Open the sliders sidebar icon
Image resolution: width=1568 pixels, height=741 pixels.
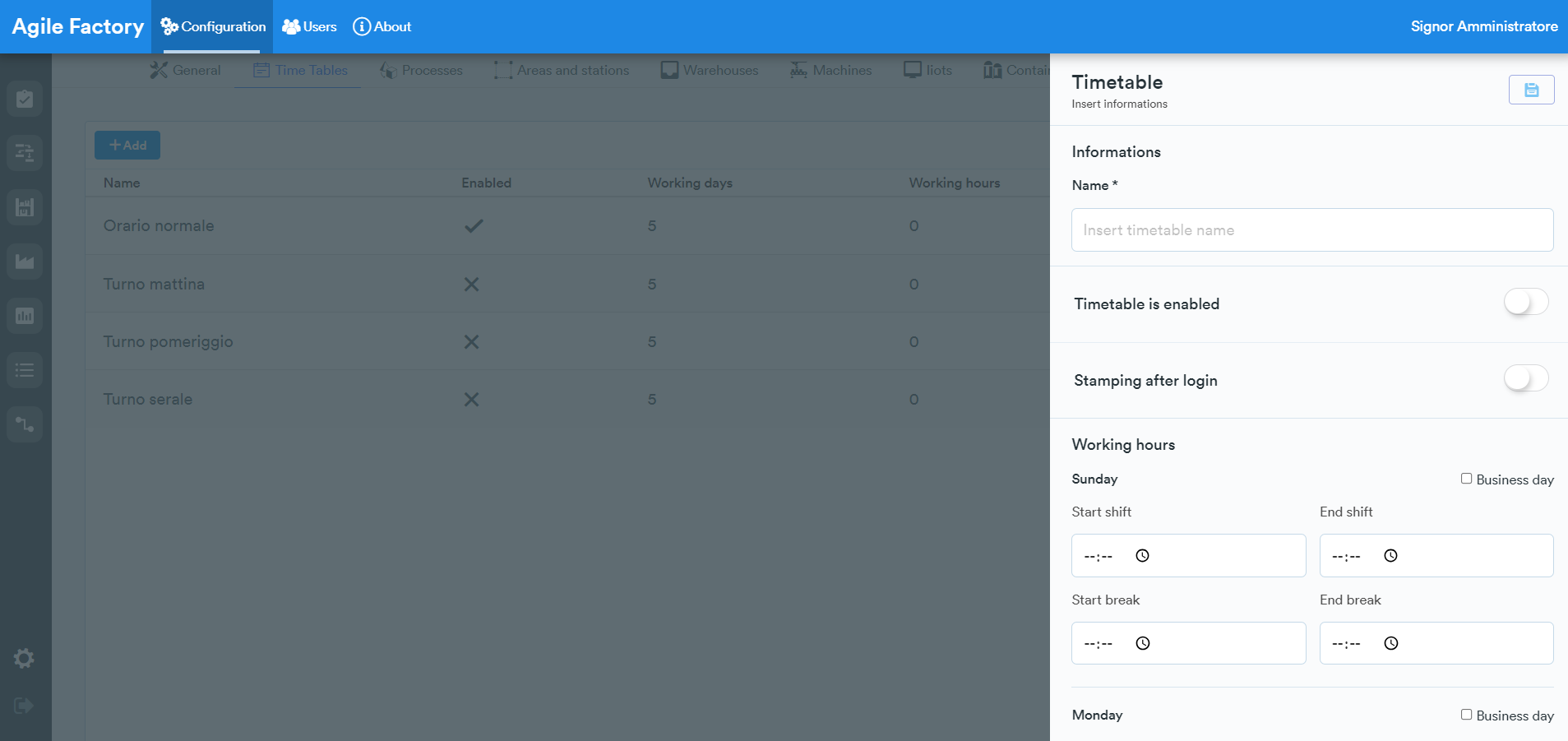(x=25, y=153)
